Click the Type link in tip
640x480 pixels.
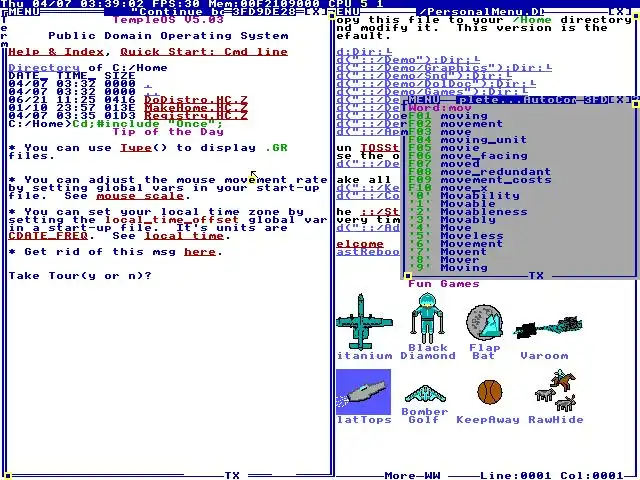pos(136,148)
